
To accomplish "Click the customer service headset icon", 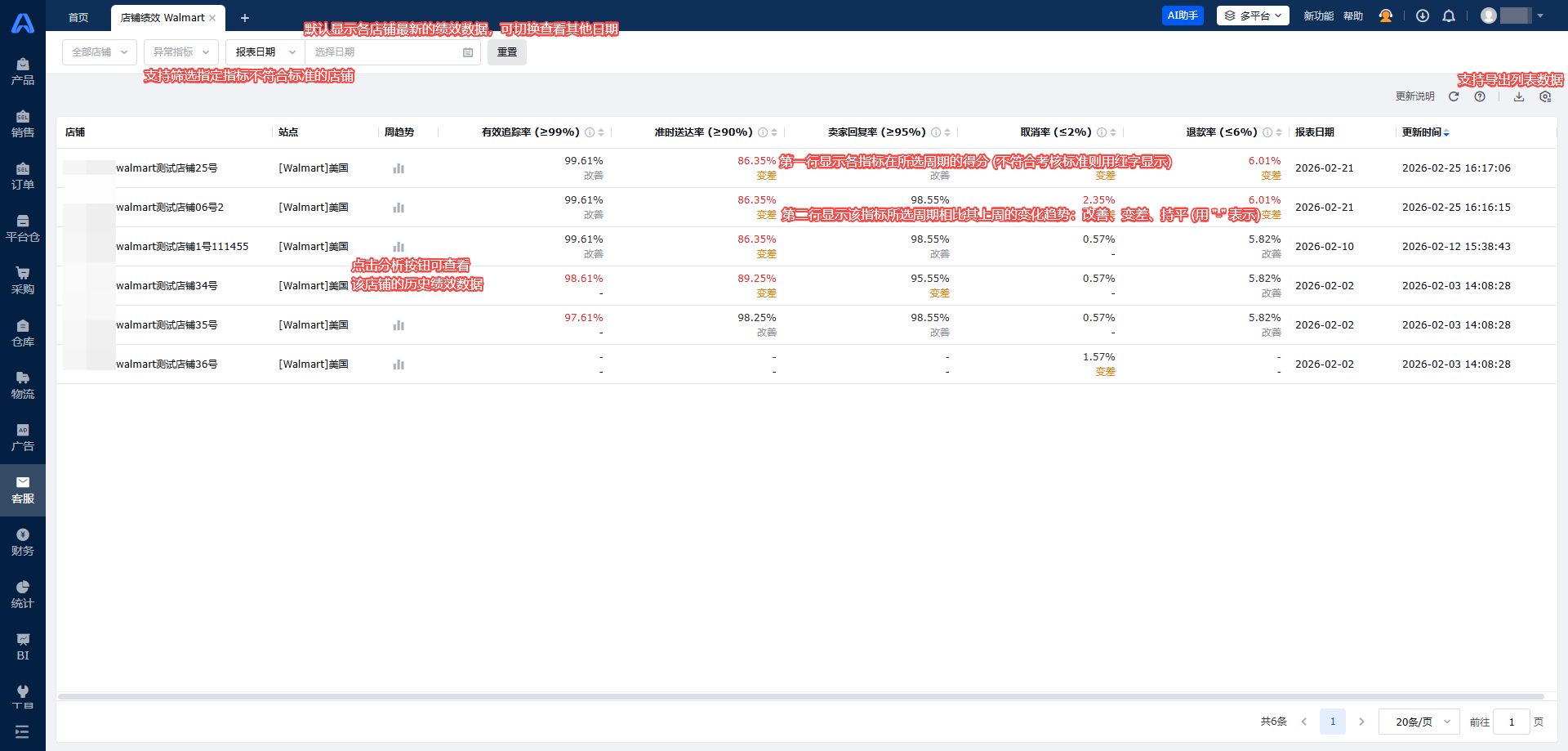I will [1386, 16].
